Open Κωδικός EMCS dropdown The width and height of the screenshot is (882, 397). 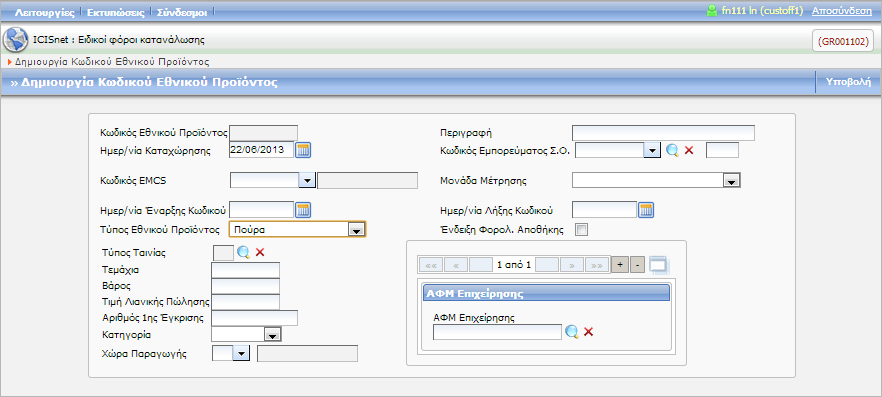click(x=307, y=181)
